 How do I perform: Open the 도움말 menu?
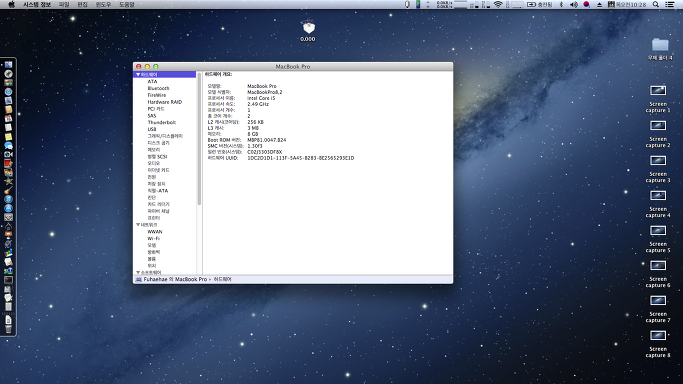(127, 4)
